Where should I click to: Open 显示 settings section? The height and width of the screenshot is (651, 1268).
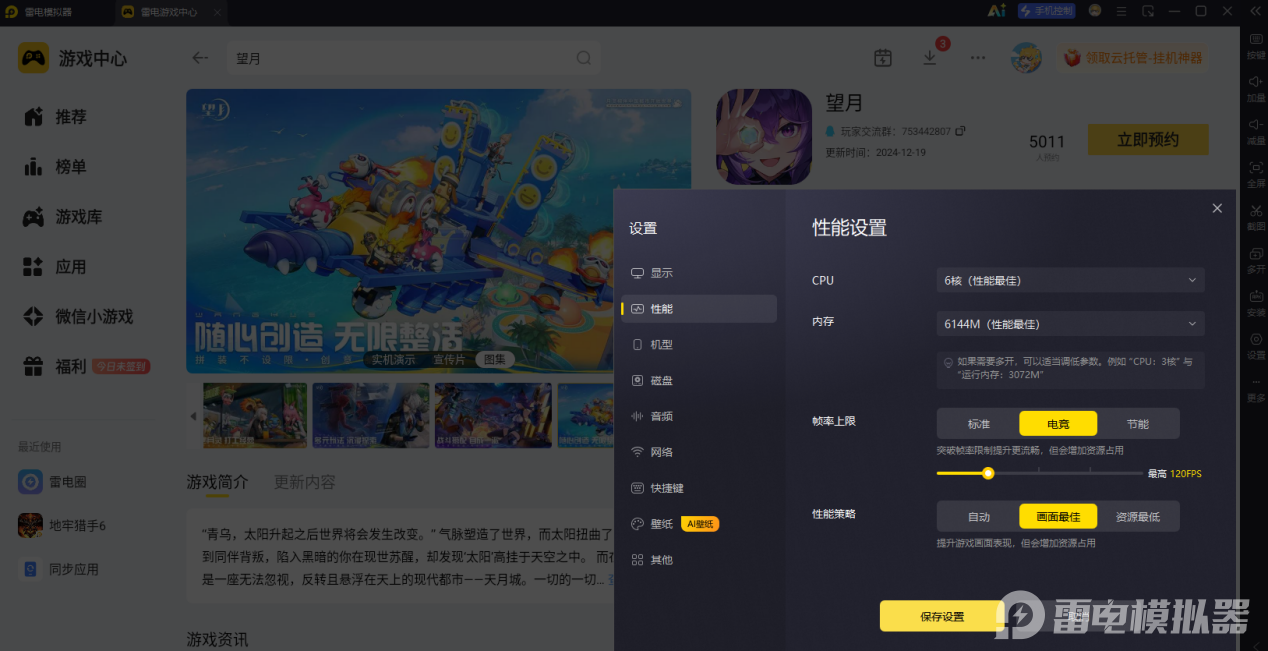click(x=661, y=273)
